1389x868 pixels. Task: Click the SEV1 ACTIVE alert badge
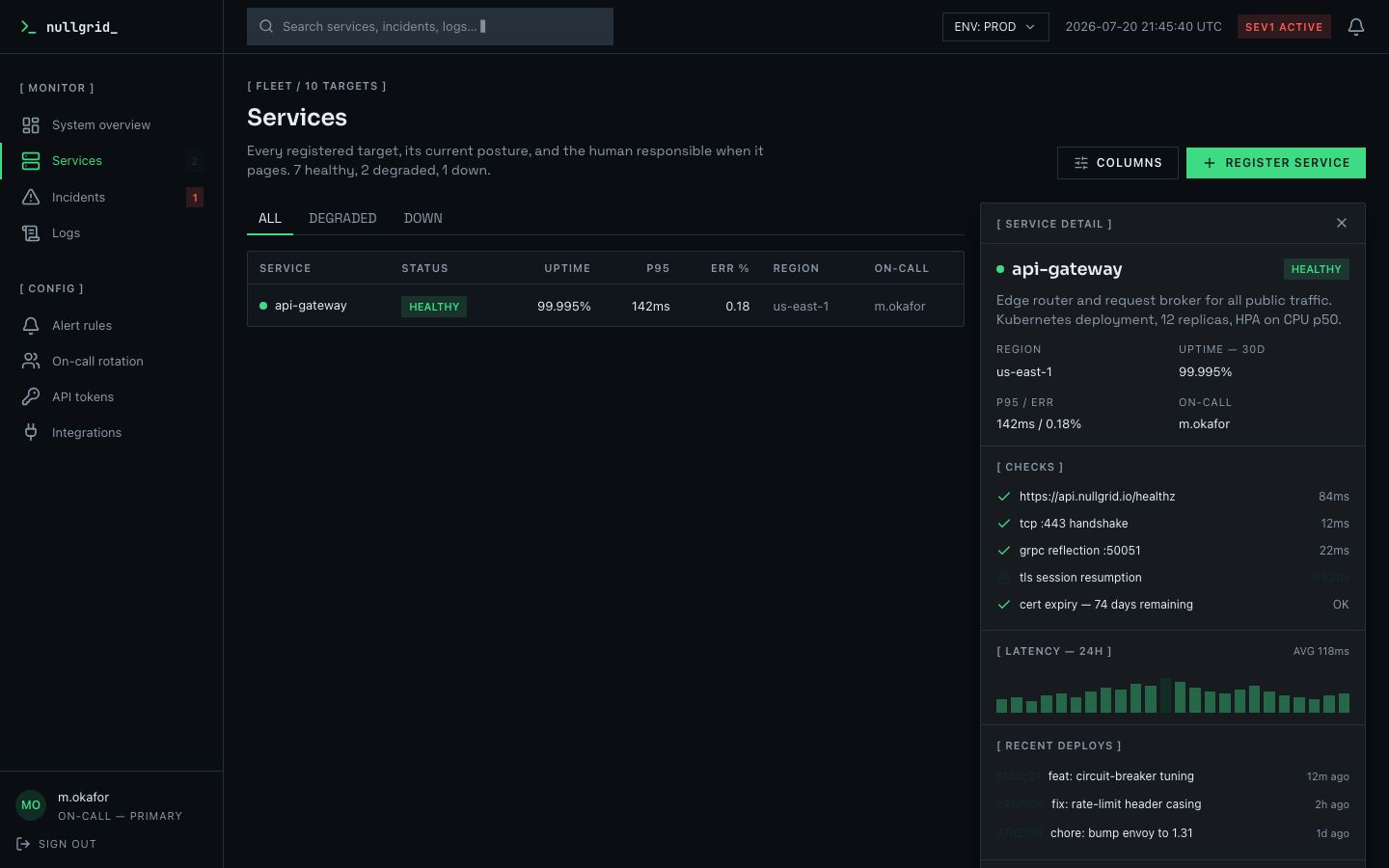click(x=1284, y=27)
